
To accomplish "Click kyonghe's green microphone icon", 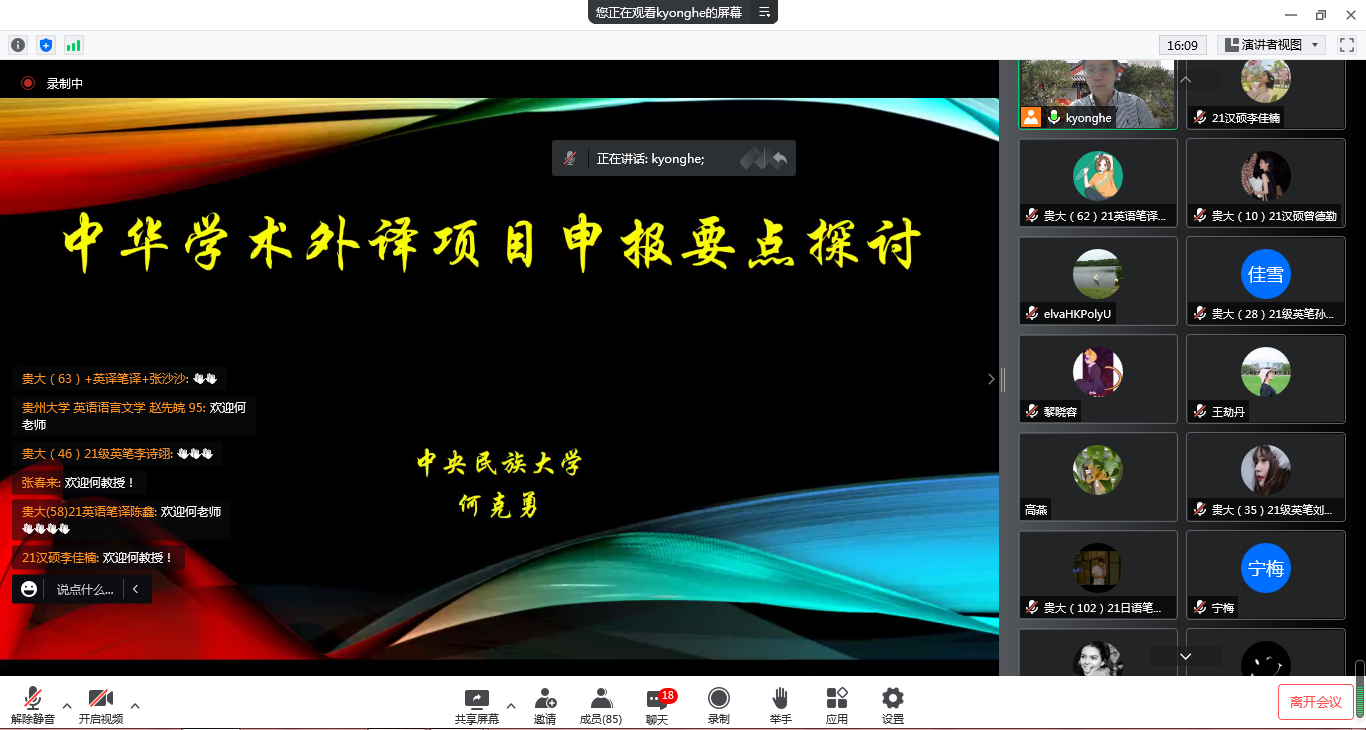I will 1053,117.
